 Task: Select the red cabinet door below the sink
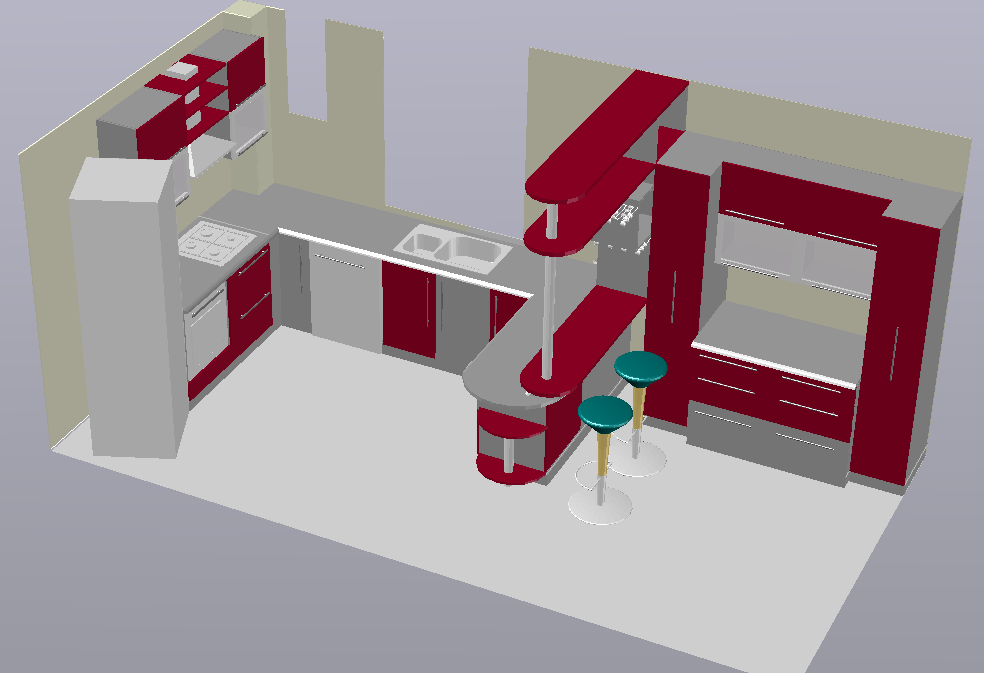coord(410,310)
